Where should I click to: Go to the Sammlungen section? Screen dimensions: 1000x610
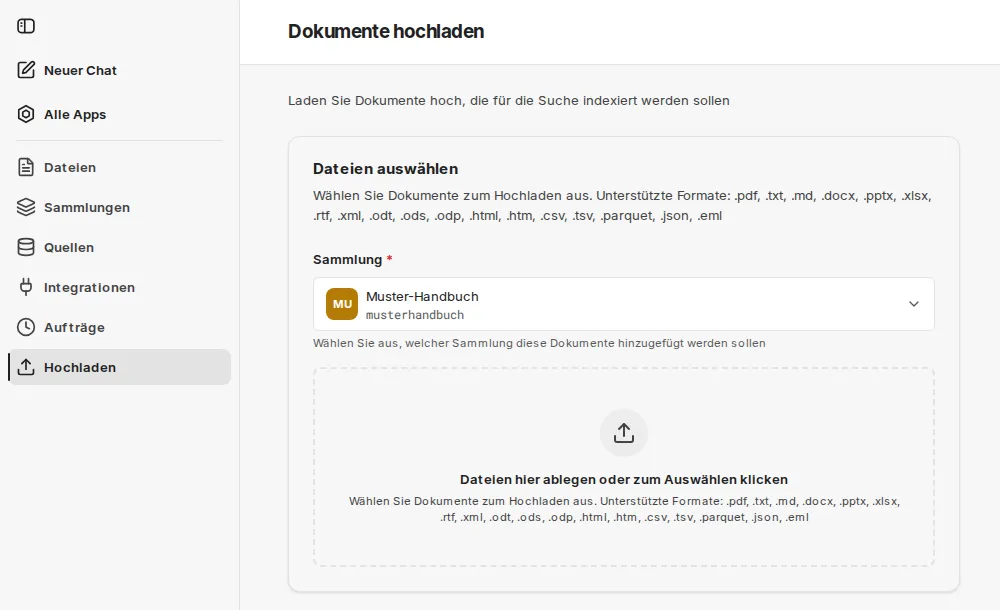pyautogui.click(x=119, y=207)
